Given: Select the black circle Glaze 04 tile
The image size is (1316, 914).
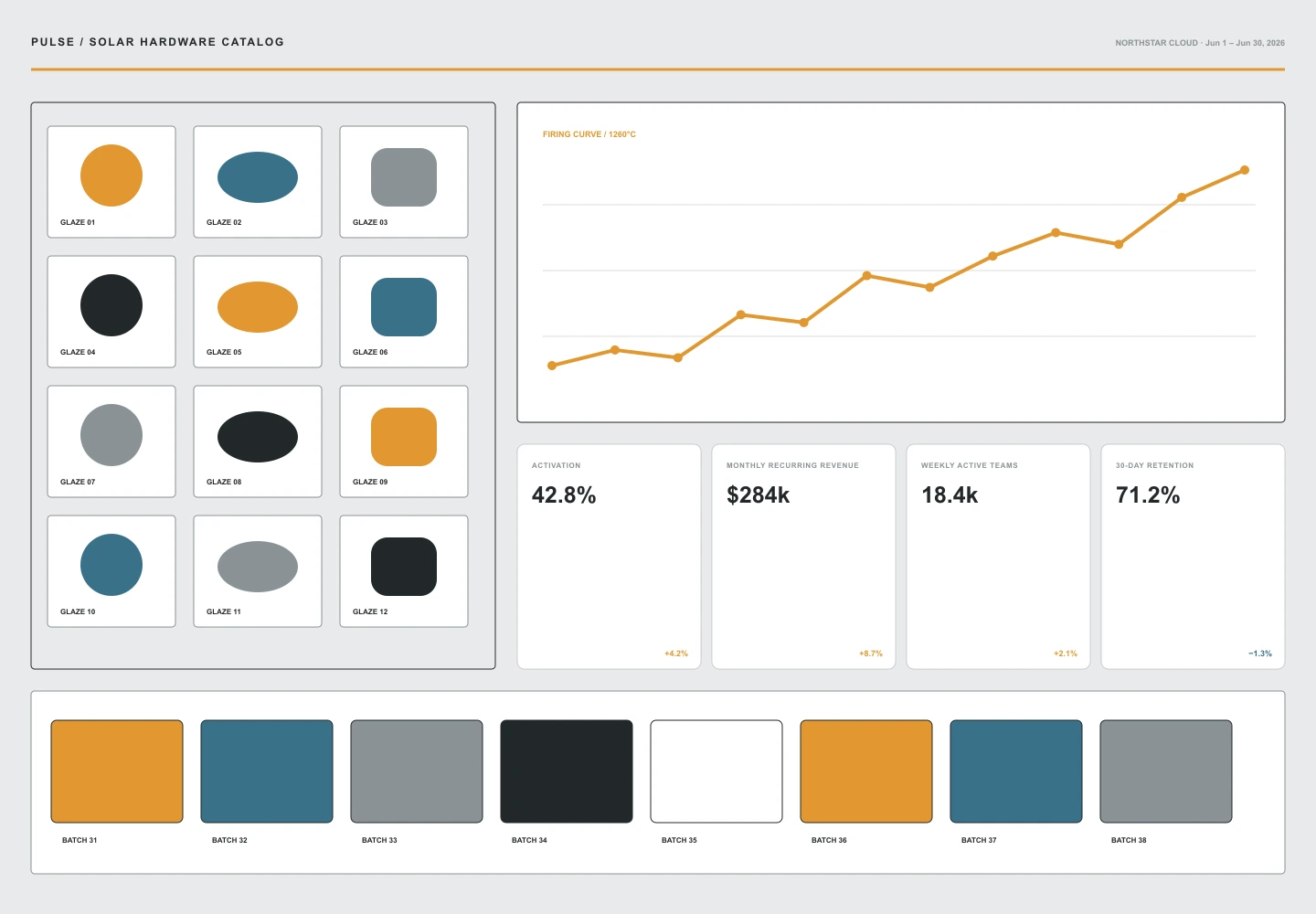Looking at the screenshot, I should pos(111,312).
